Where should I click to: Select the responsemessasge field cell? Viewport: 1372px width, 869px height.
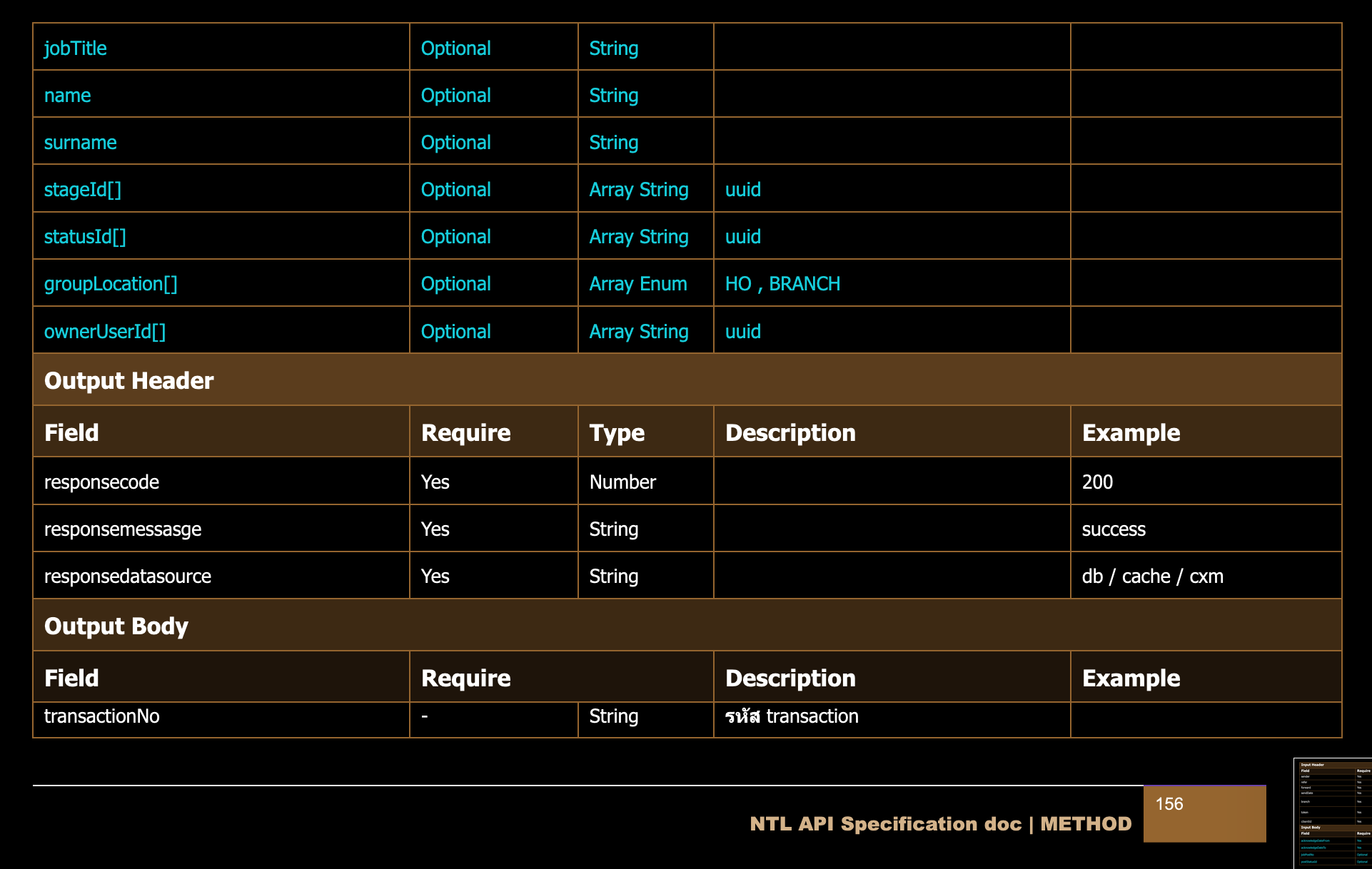123,529
